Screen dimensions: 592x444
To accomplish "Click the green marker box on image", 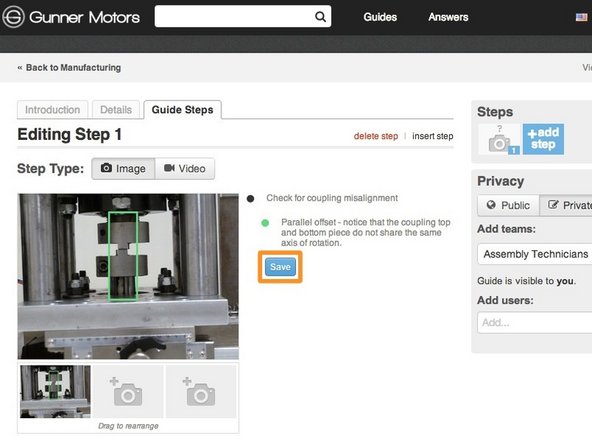I will (x=123, y=256).
